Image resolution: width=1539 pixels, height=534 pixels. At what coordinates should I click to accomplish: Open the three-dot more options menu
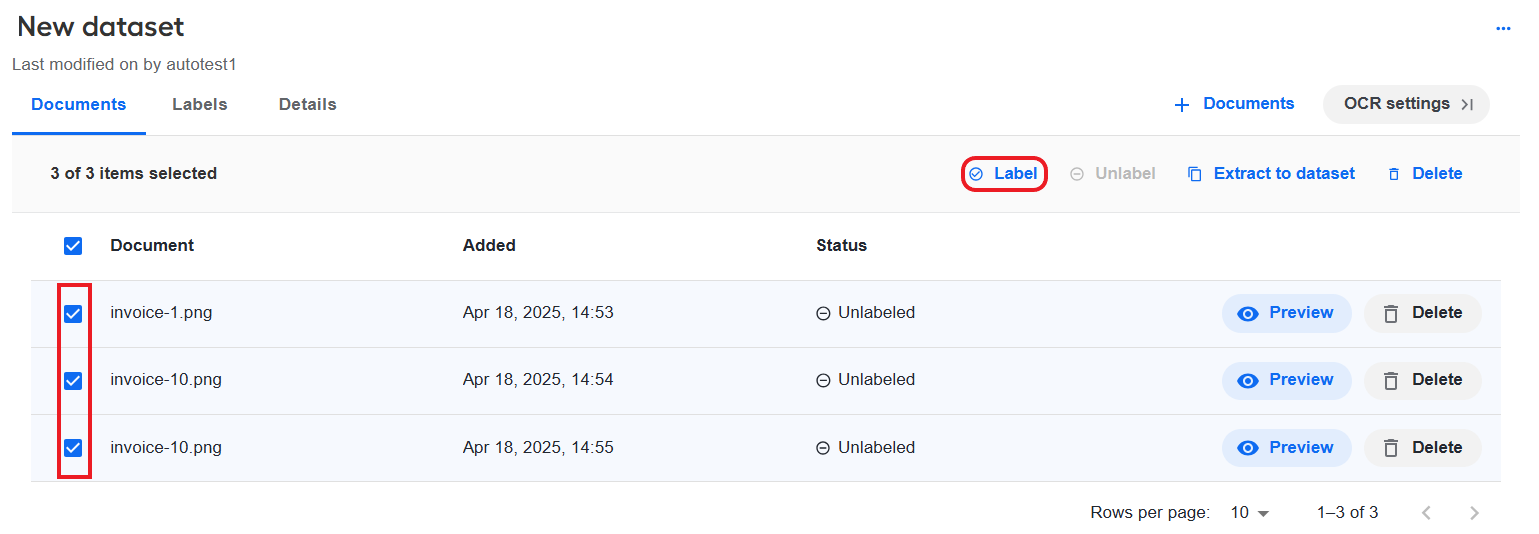[1502, 29]
